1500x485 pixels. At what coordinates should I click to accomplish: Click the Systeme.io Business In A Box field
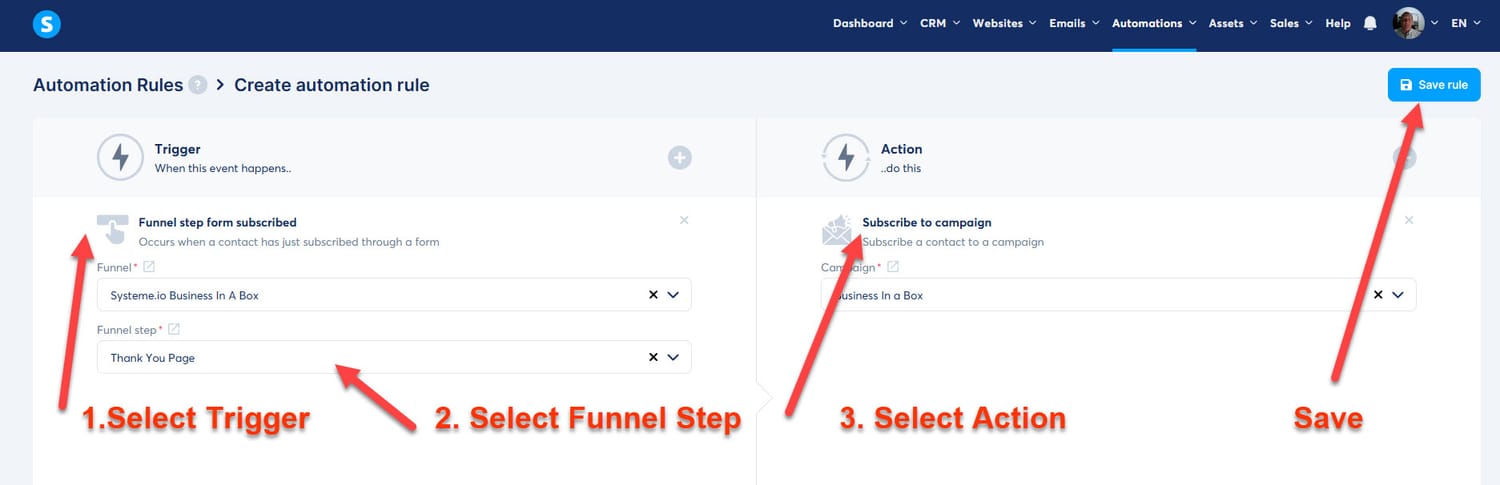pyautogui.click(x=394, y=295)
